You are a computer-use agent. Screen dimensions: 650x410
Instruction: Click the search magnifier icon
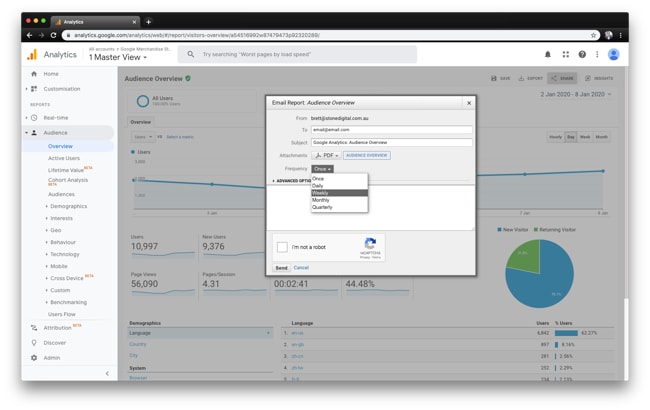coord(190,54)
